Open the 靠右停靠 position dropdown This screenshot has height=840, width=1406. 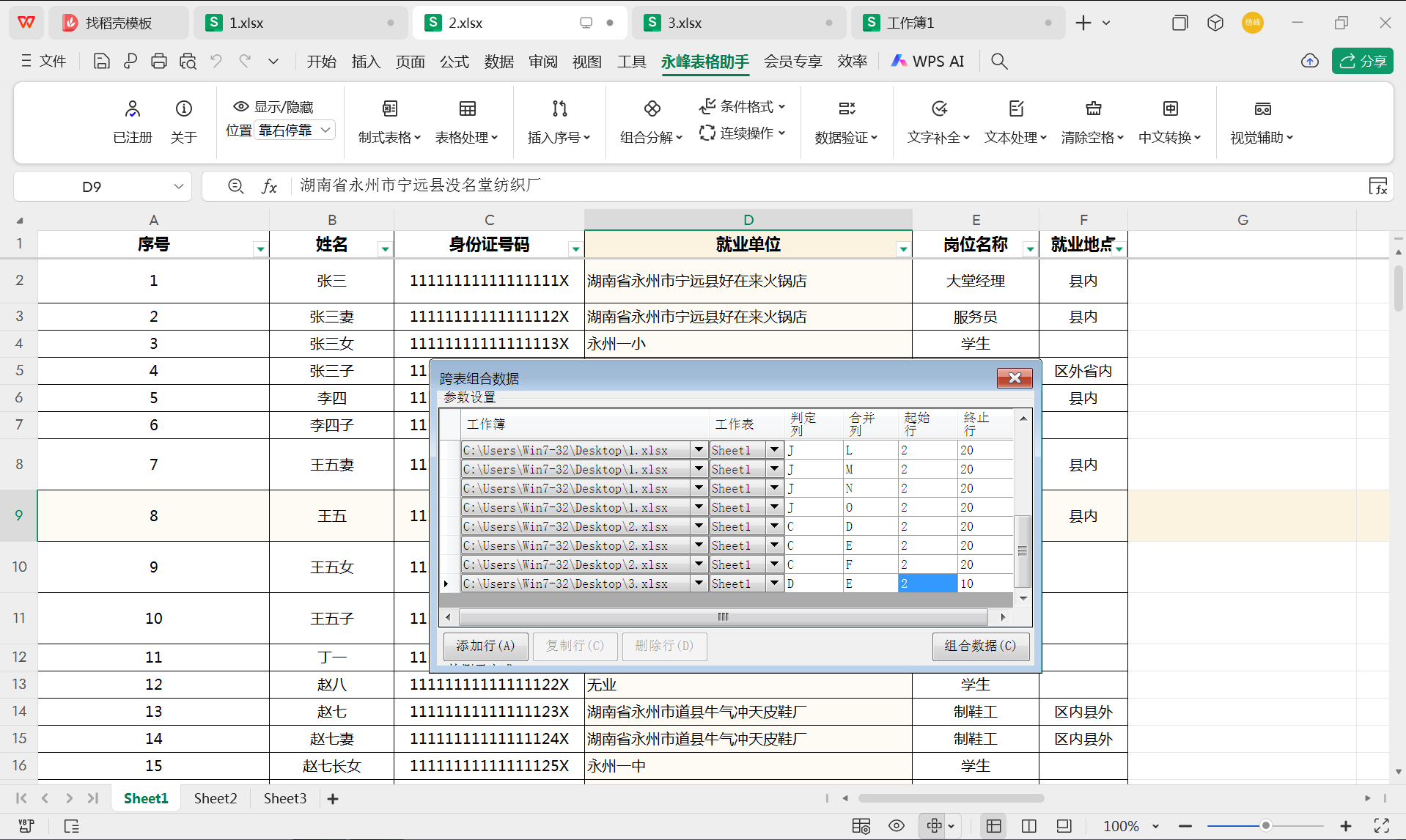(295, 130)
